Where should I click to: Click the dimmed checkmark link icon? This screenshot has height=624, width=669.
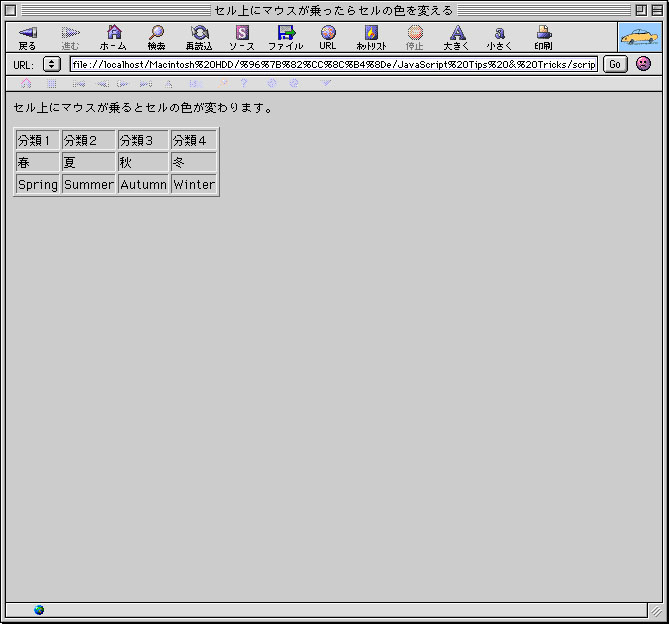326,83
